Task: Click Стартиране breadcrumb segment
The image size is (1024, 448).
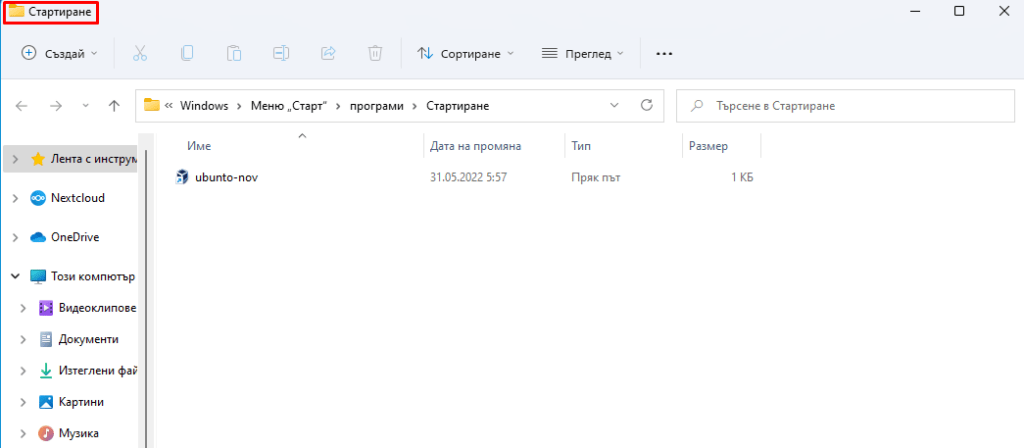Action: [x=457, y=106]
